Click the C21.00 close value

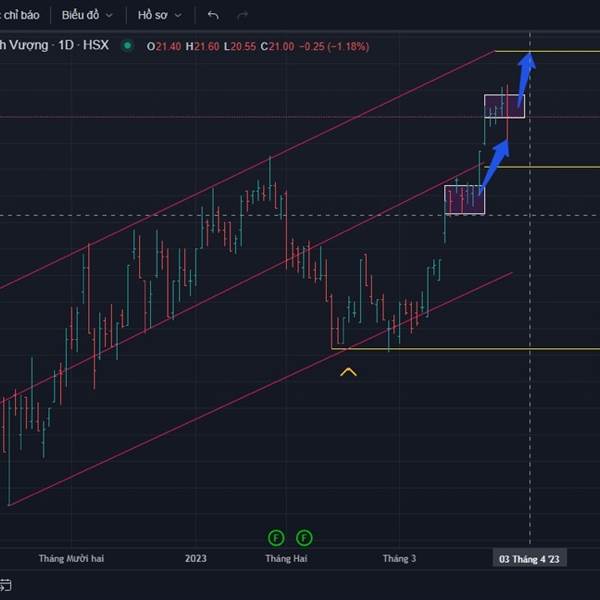[277, 47]
